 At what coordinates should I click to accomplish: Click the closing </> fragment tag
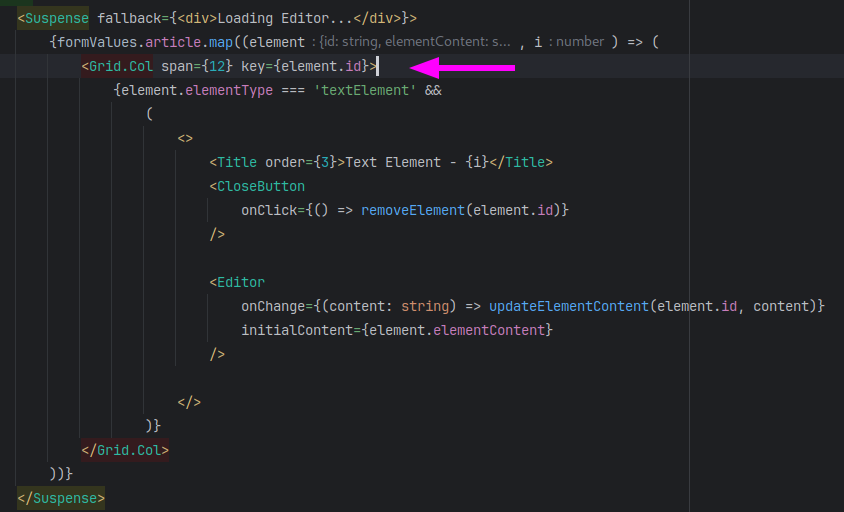189,402
